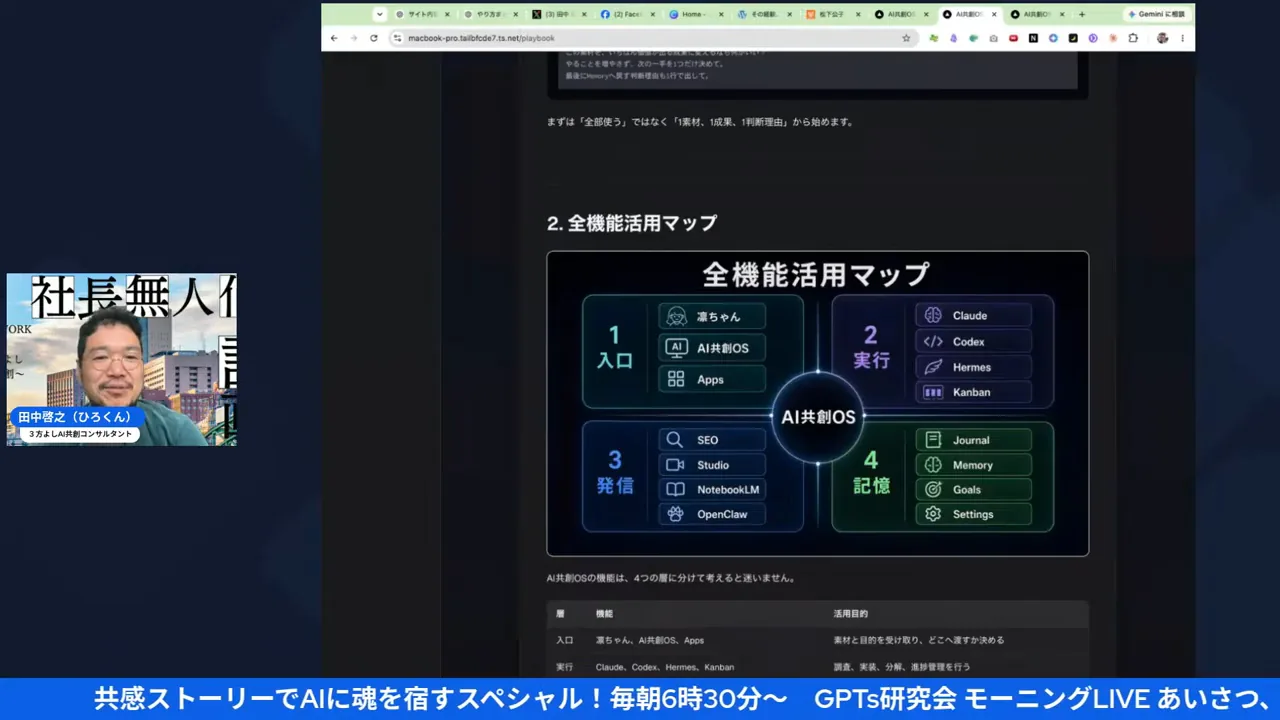Click the Memory brain icon

tap(933, 465)
